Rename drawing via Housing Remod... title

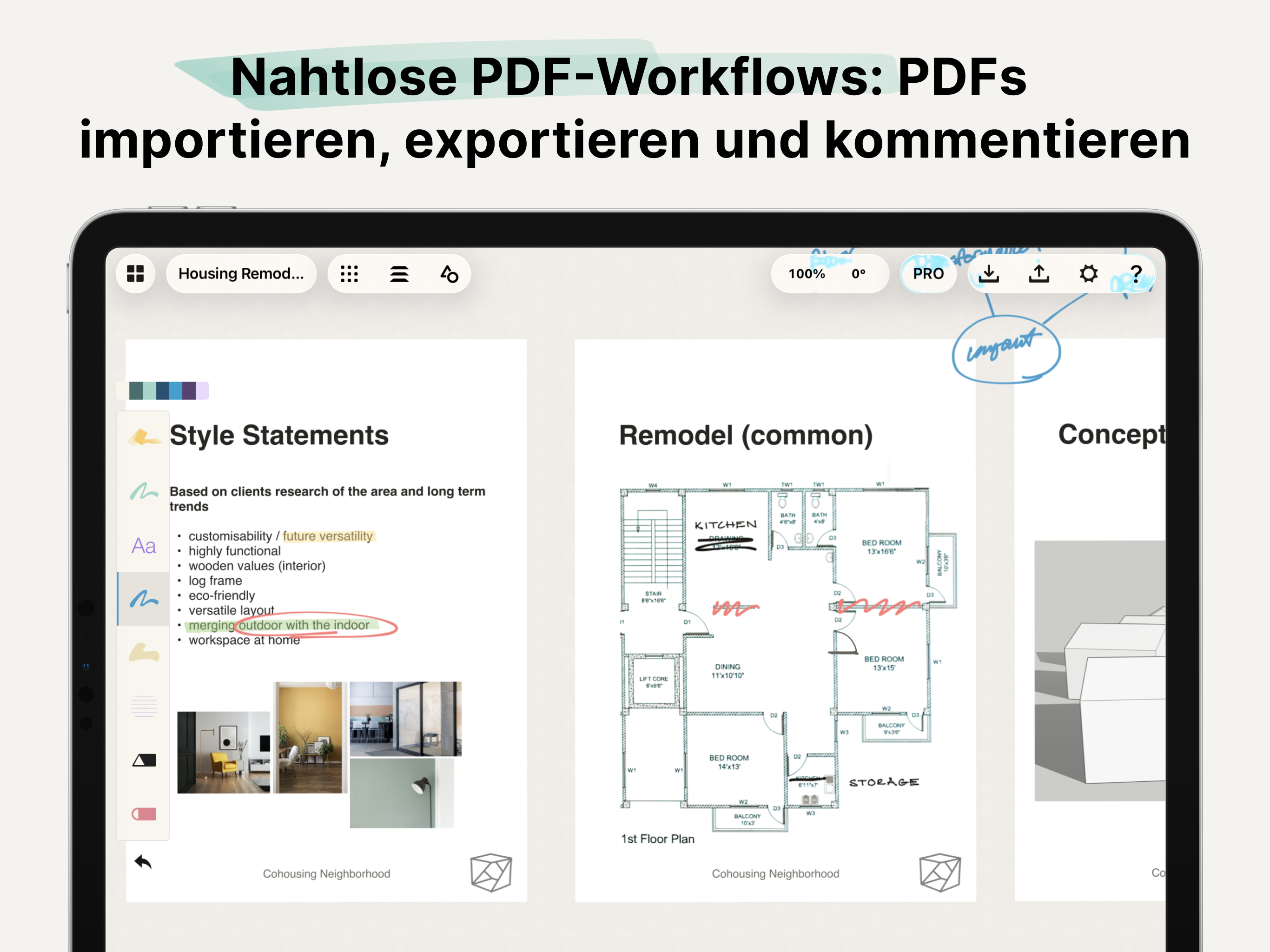[x=241, y=273]
